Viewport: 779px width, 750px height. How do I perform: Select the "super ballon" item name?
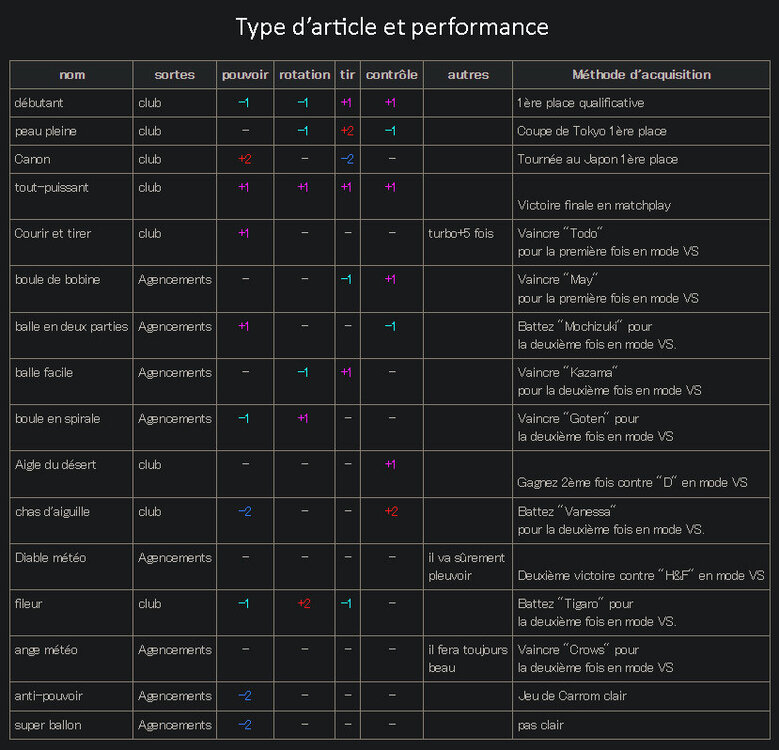tap(48, 725)
